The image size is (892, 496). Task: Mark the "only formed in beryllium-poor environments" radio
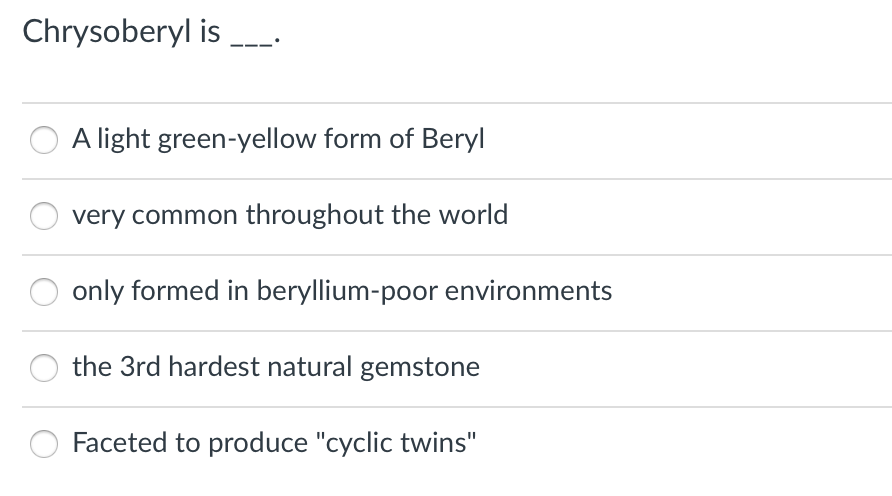click(x=46, y=292)
